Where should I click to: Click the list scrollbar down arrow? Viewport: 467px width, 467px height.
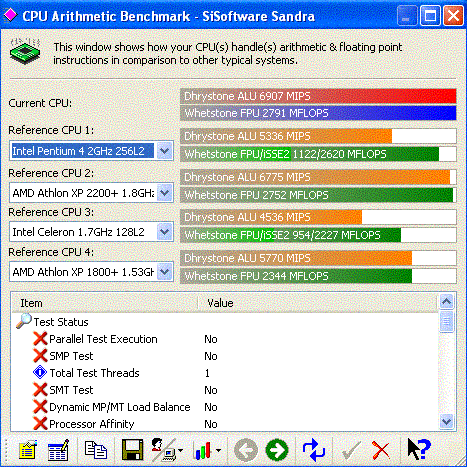point(446,421)
